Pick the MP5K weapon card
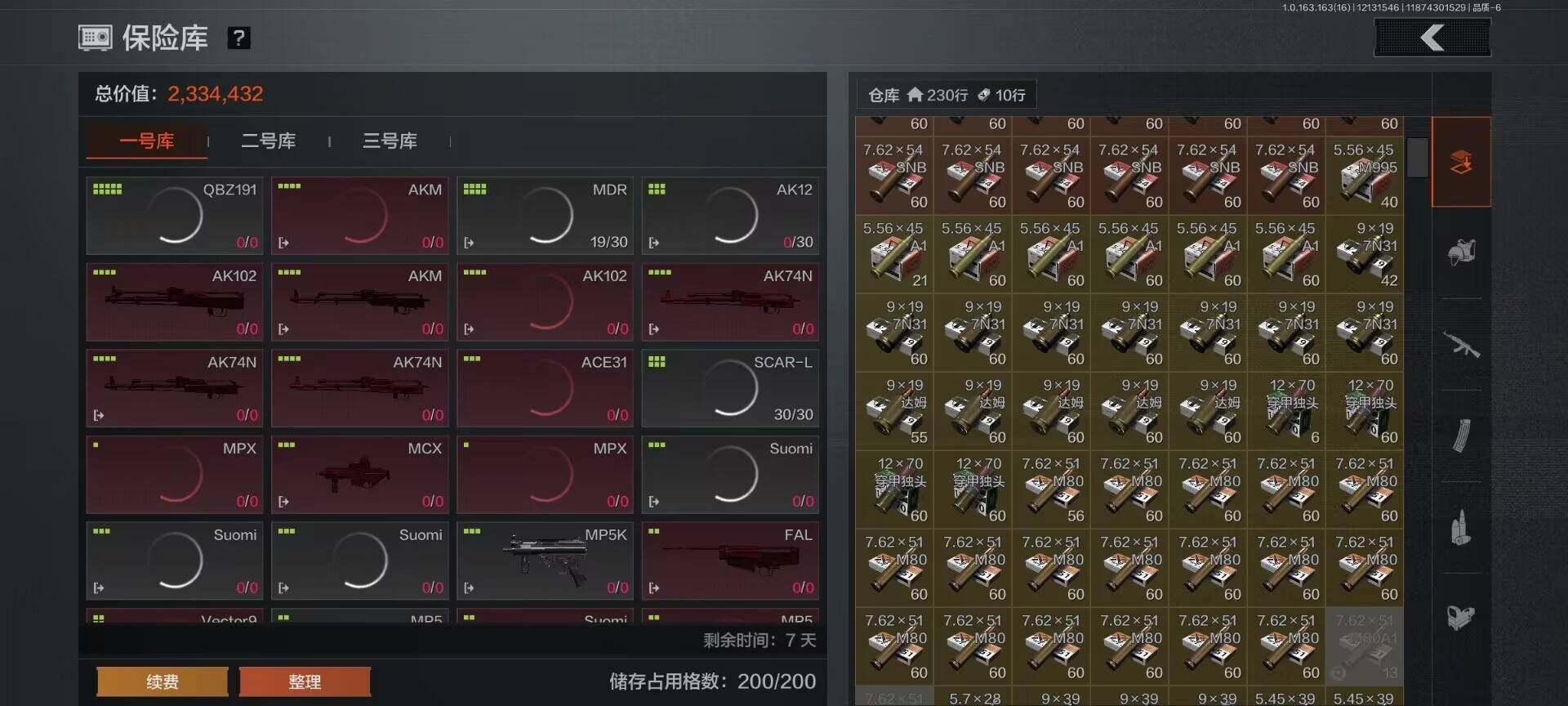This screenshot has width=1568, height=706. click(545, 561)
